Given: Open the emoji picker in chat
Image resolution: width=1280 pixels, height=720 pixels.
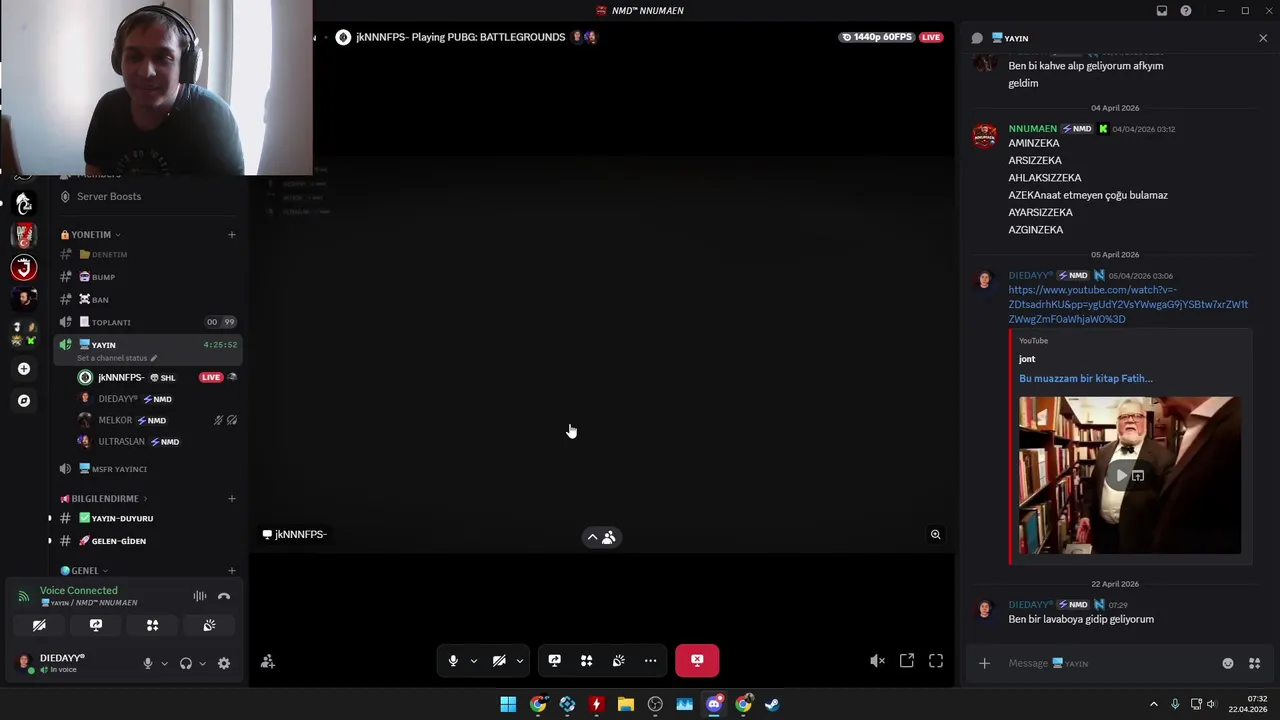Looking at the screenshot, I should [x=1228, y=664].
